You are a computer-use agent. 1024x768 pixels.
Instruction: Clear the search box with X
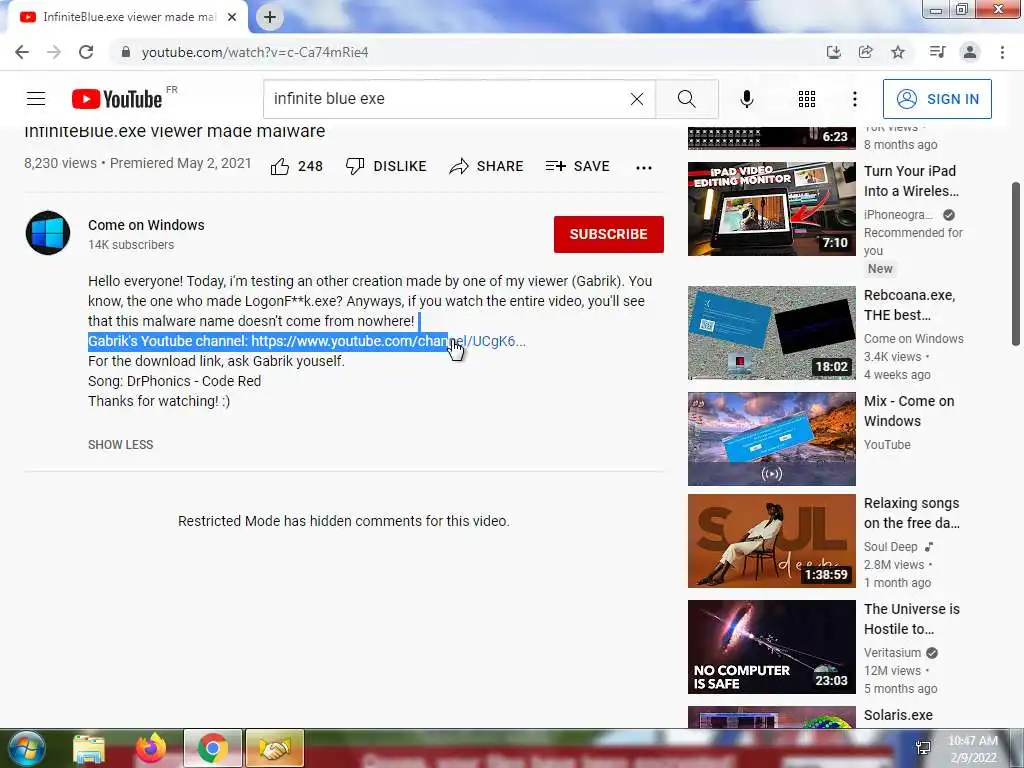(637, 99)
